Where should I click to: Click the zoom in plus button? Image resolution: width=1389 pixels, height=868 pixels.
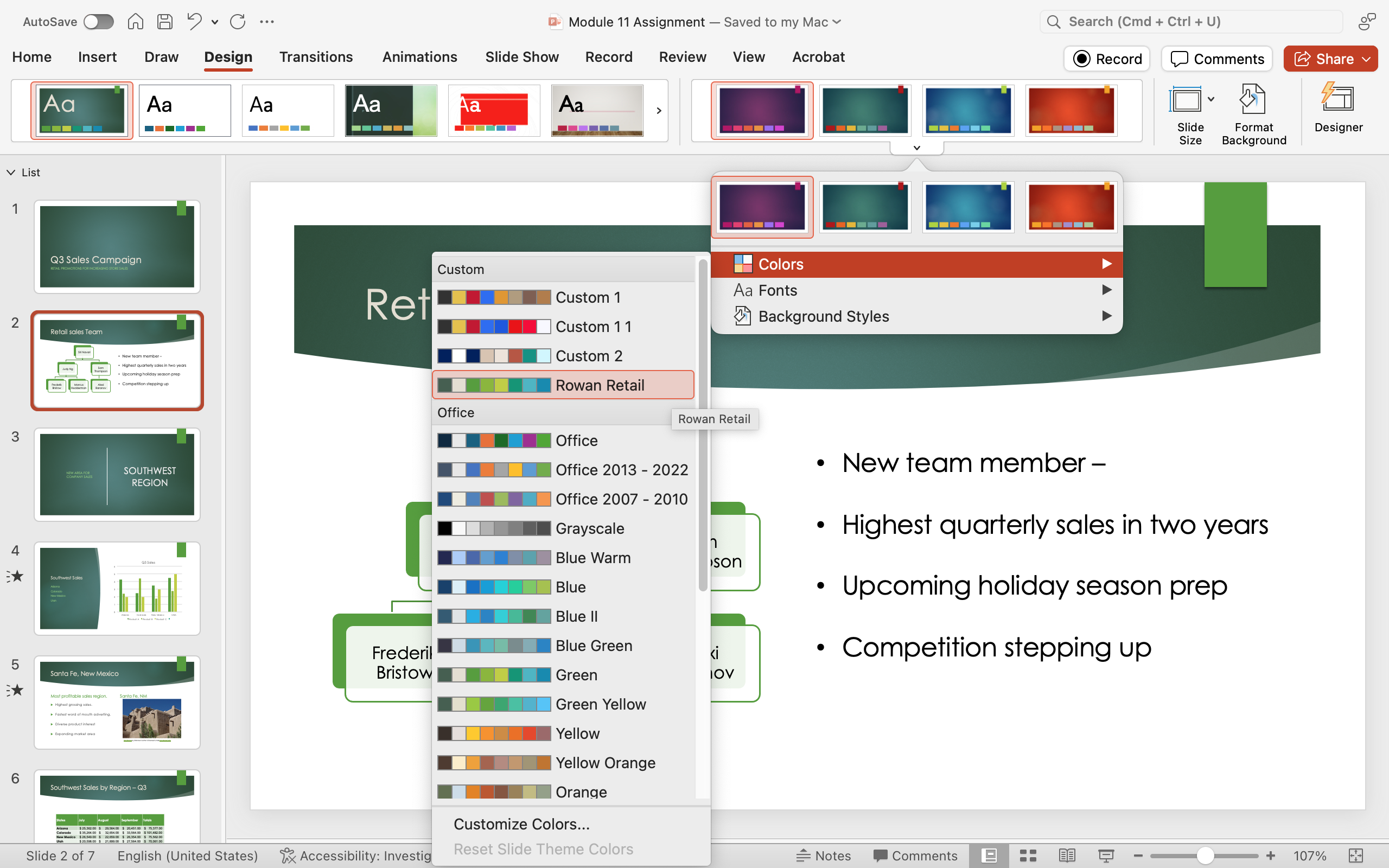point(1271,856)
